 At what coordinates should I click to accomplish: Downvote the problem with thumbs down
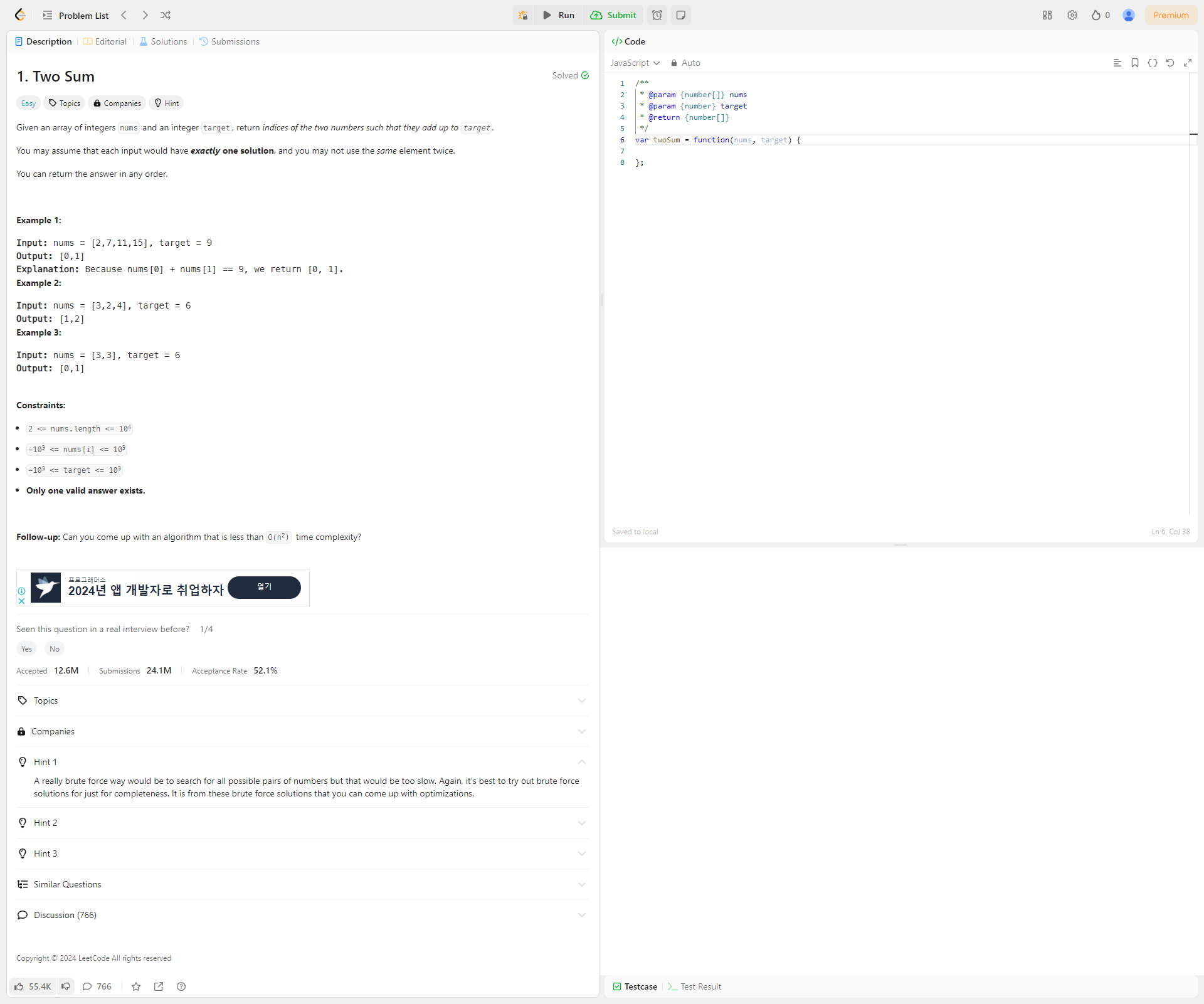66,986
